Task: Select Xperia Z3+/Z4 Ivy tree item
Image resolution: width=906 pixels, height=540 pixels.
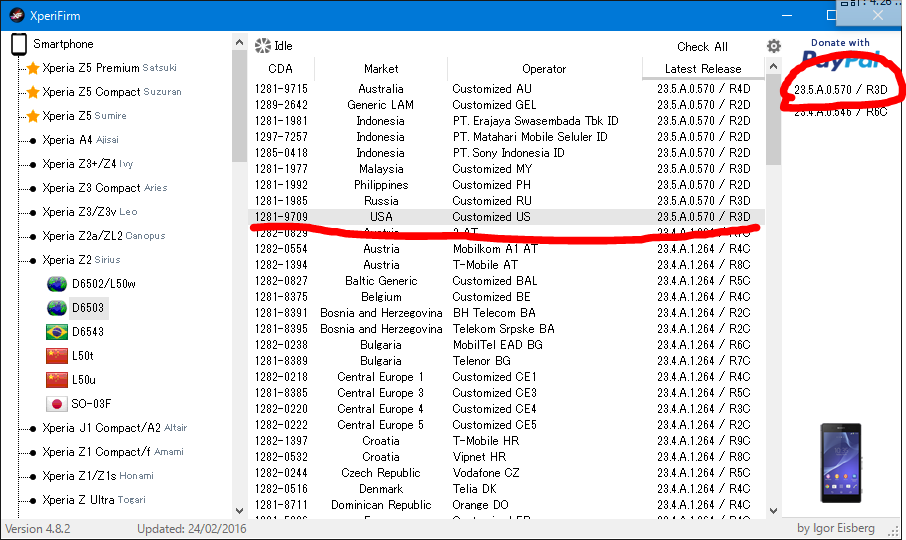Action: coord(87,164)
